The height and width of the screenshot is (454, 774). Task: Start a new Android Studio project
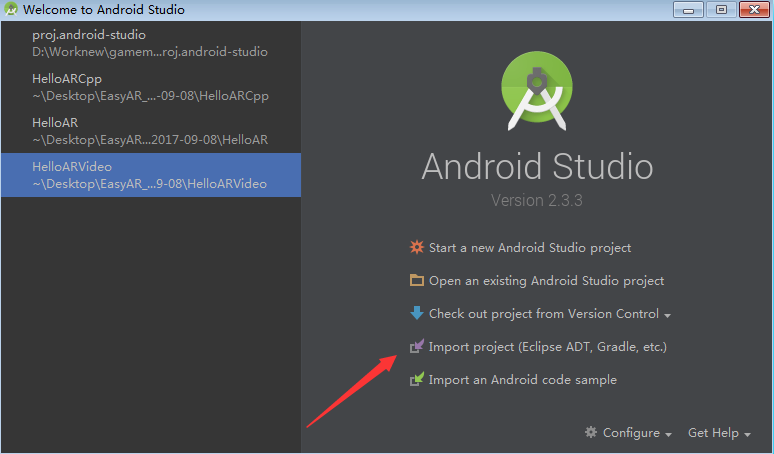click(x=530, y=248)
